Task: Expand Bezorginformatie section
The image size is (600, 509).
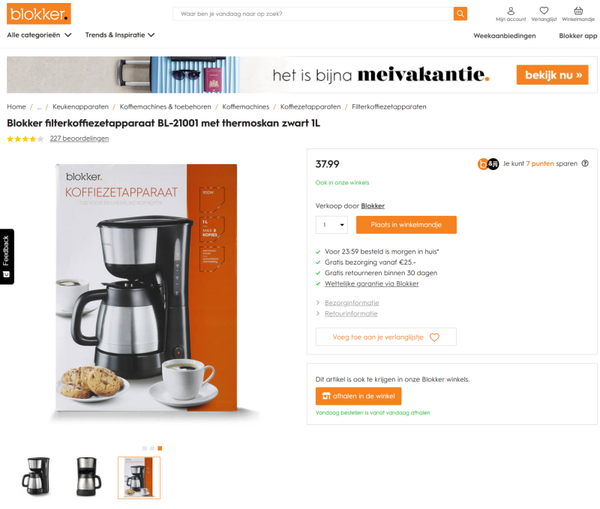Action: coord(352,303)
